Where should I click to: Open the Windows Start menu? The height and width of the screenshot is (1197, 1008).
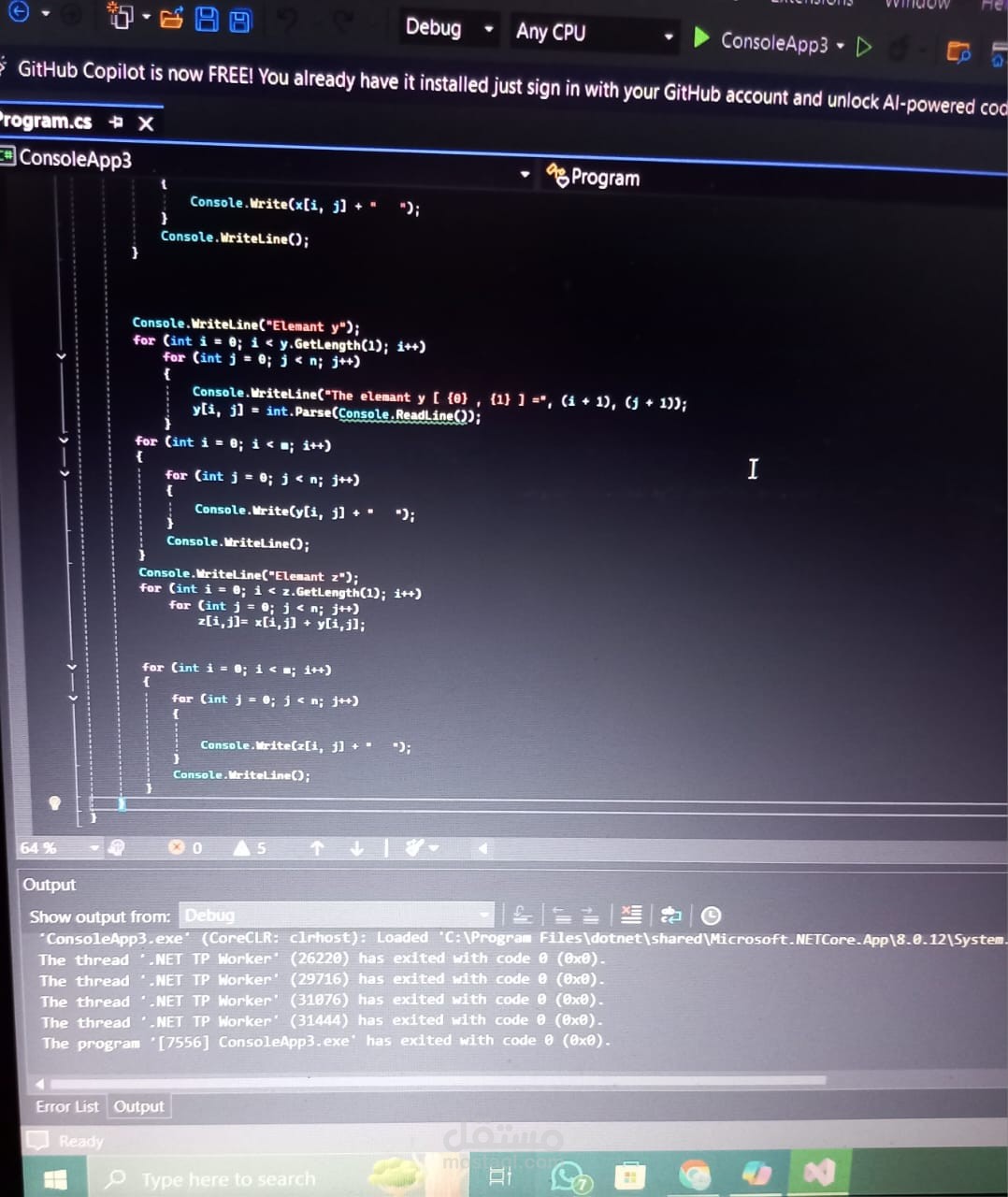pos(56,1179)
